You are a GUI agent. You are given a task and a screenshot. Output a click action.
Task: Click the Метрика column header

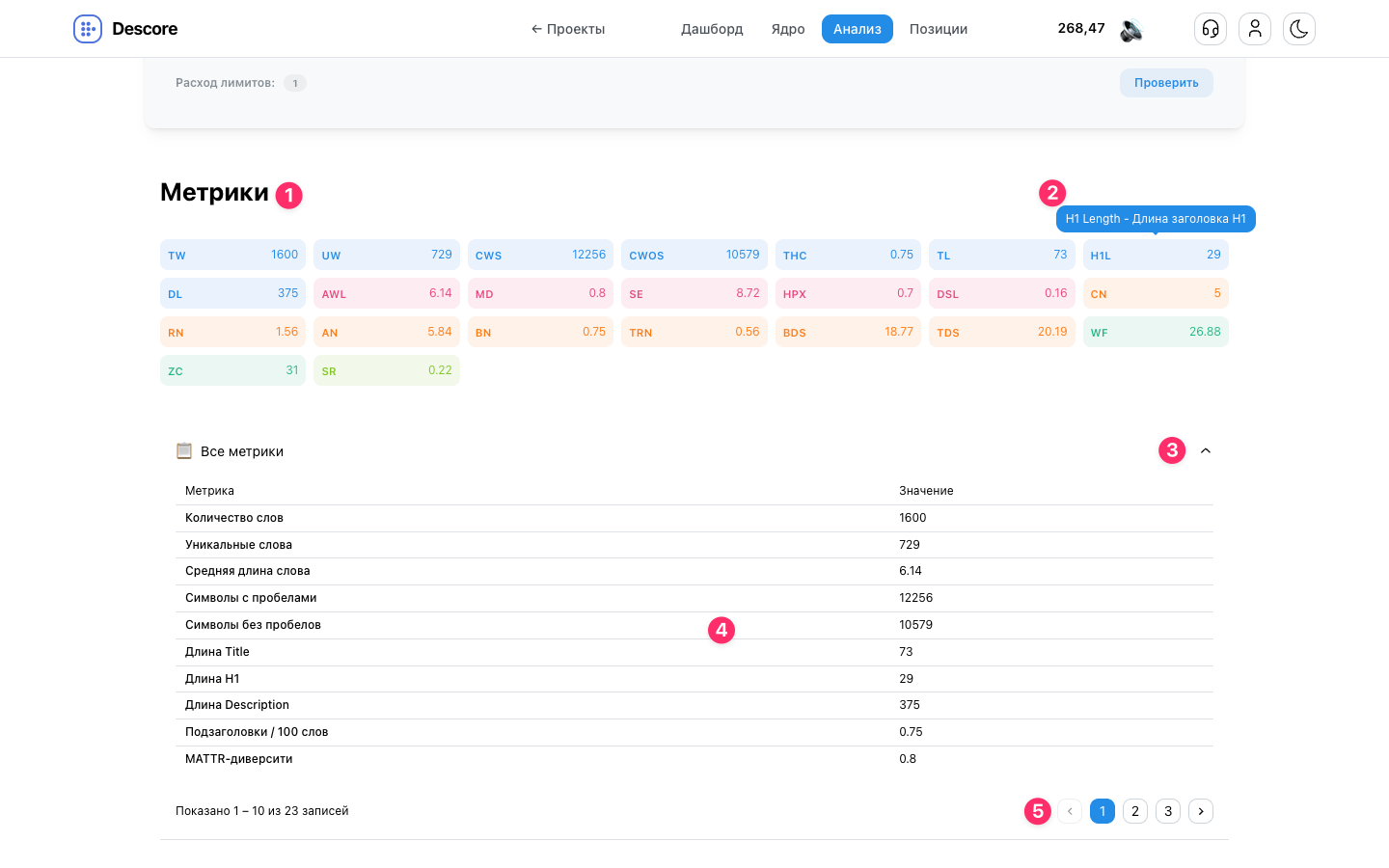pos(209,491)
